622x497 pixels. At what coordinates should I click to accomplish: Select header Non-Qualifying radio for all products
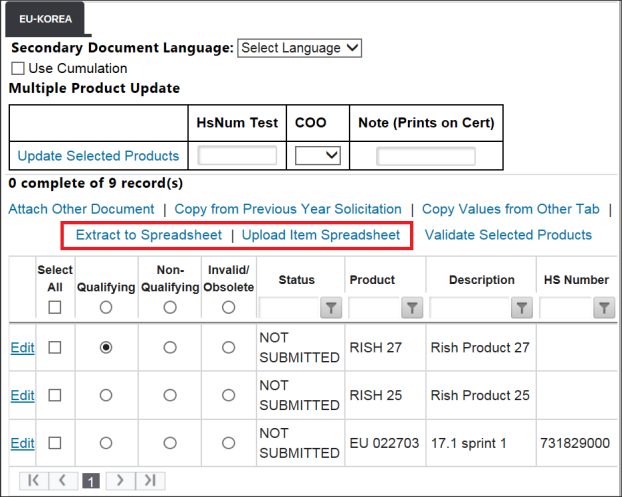(x=170, y=307)
